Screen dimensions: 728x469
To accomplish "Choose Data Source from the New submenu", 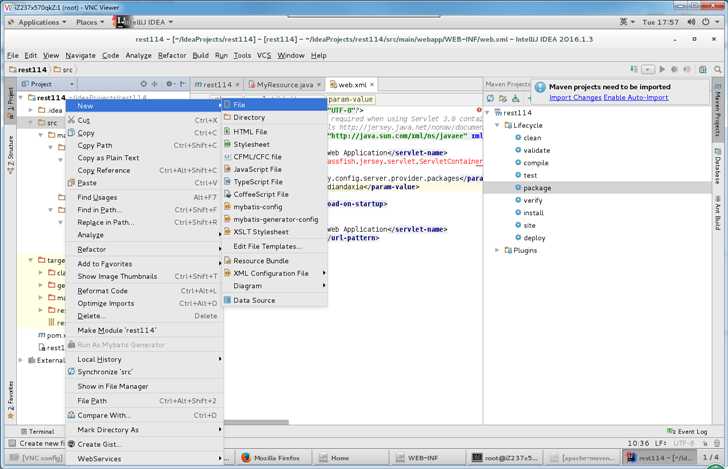I will 275,300.
